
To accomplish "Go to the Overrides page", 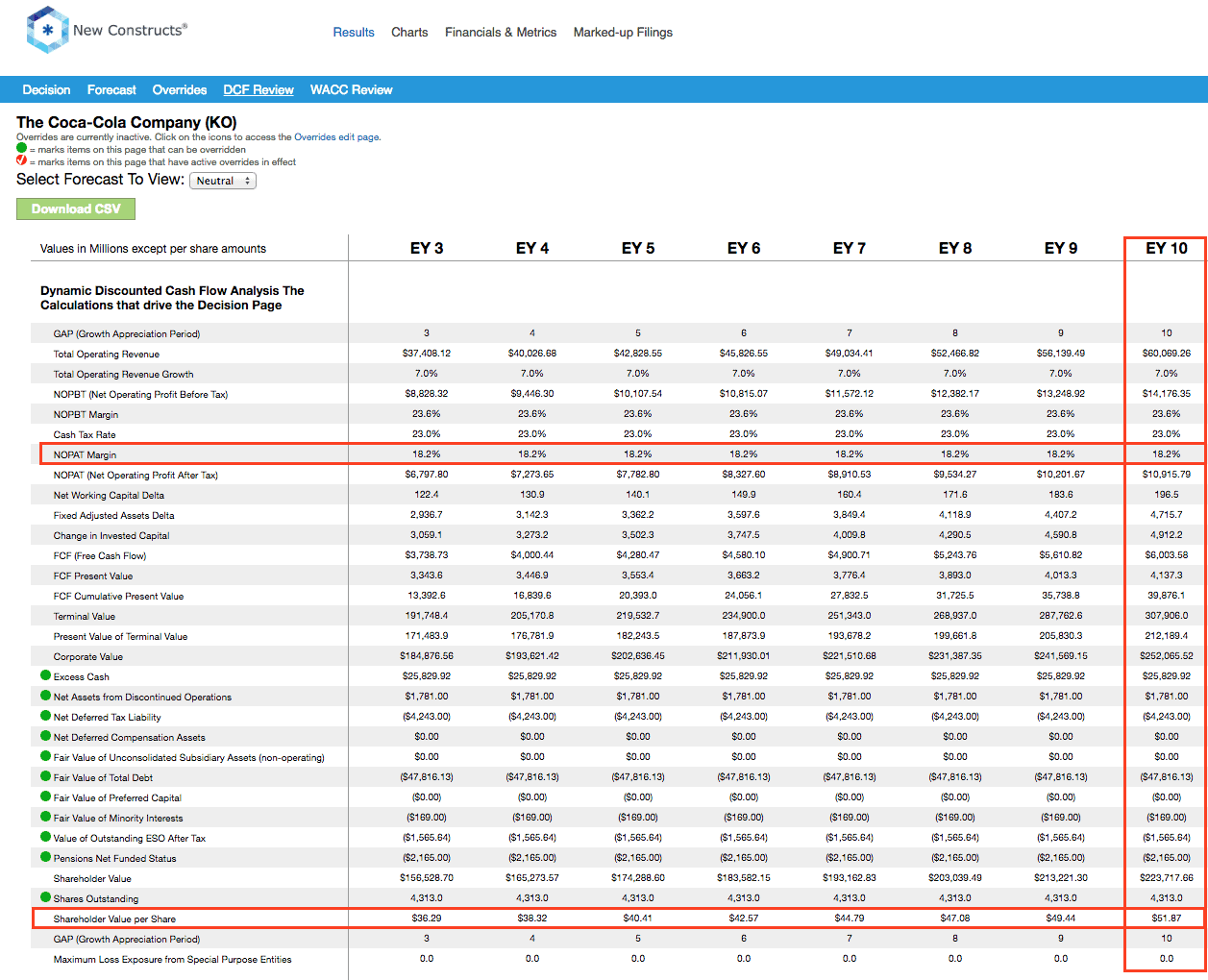I will pos(180,89).
